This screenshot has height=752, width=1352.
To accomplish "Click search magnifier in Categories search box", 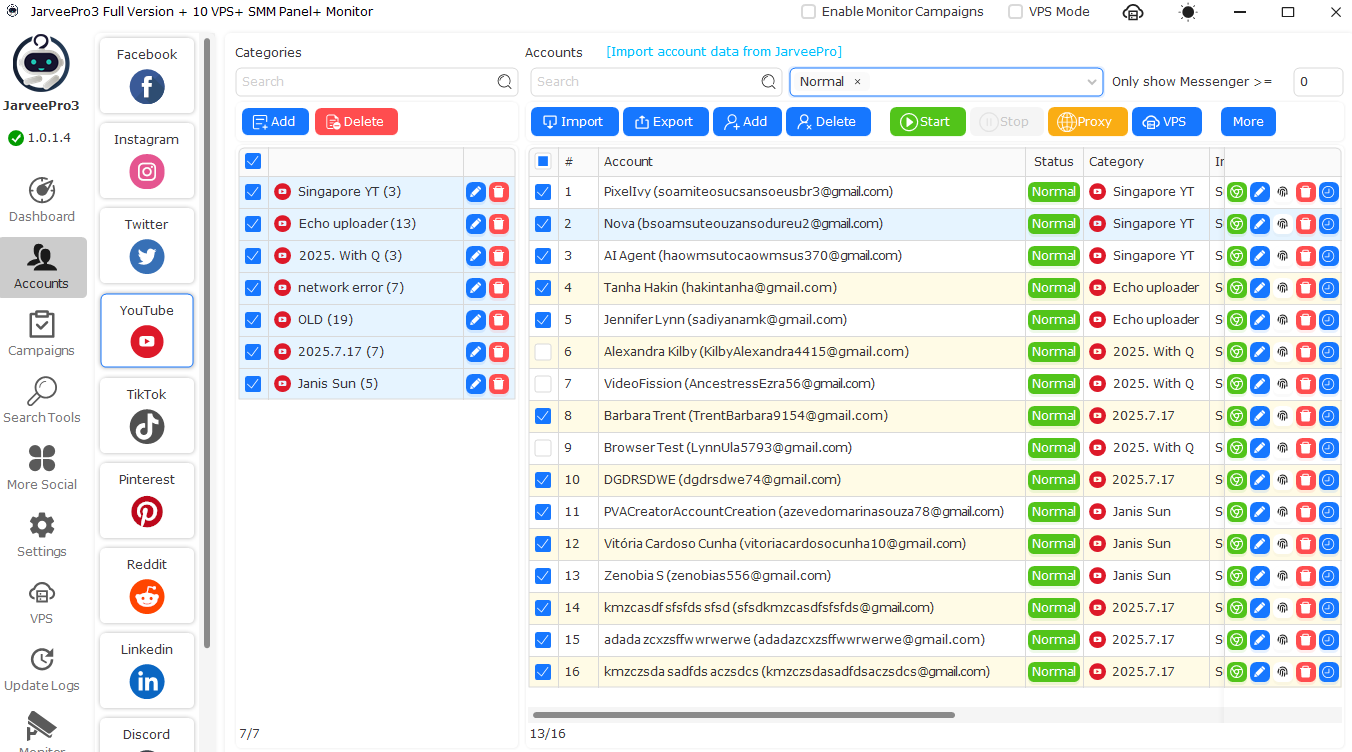I will [505, 82].
